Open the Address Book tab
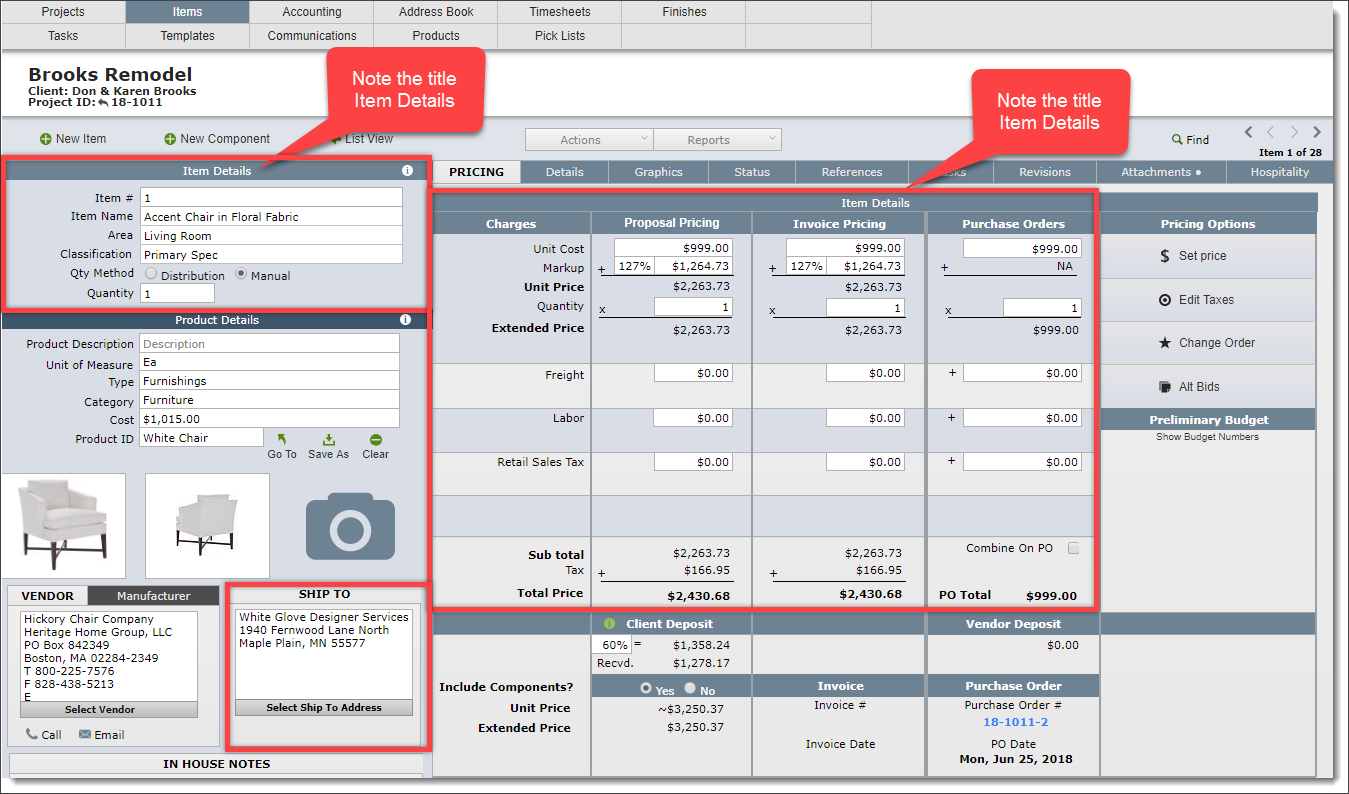The image size is (1349, 794). point(436,12)
